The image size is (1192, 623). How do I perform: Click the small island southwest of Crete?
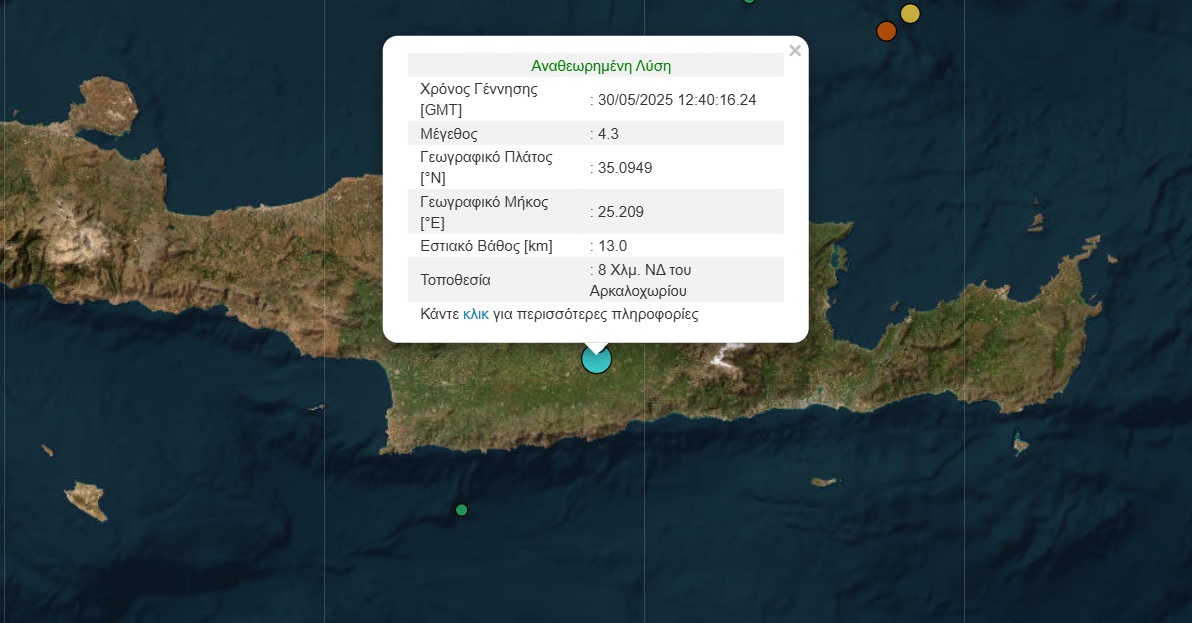[x=86, y=500]
